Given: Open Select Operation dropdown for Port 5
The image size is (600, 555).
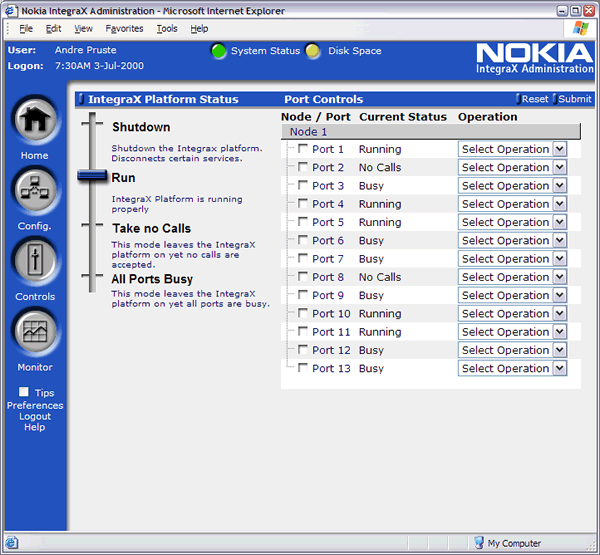Looking at the screenshot, I should click(512, 222).
